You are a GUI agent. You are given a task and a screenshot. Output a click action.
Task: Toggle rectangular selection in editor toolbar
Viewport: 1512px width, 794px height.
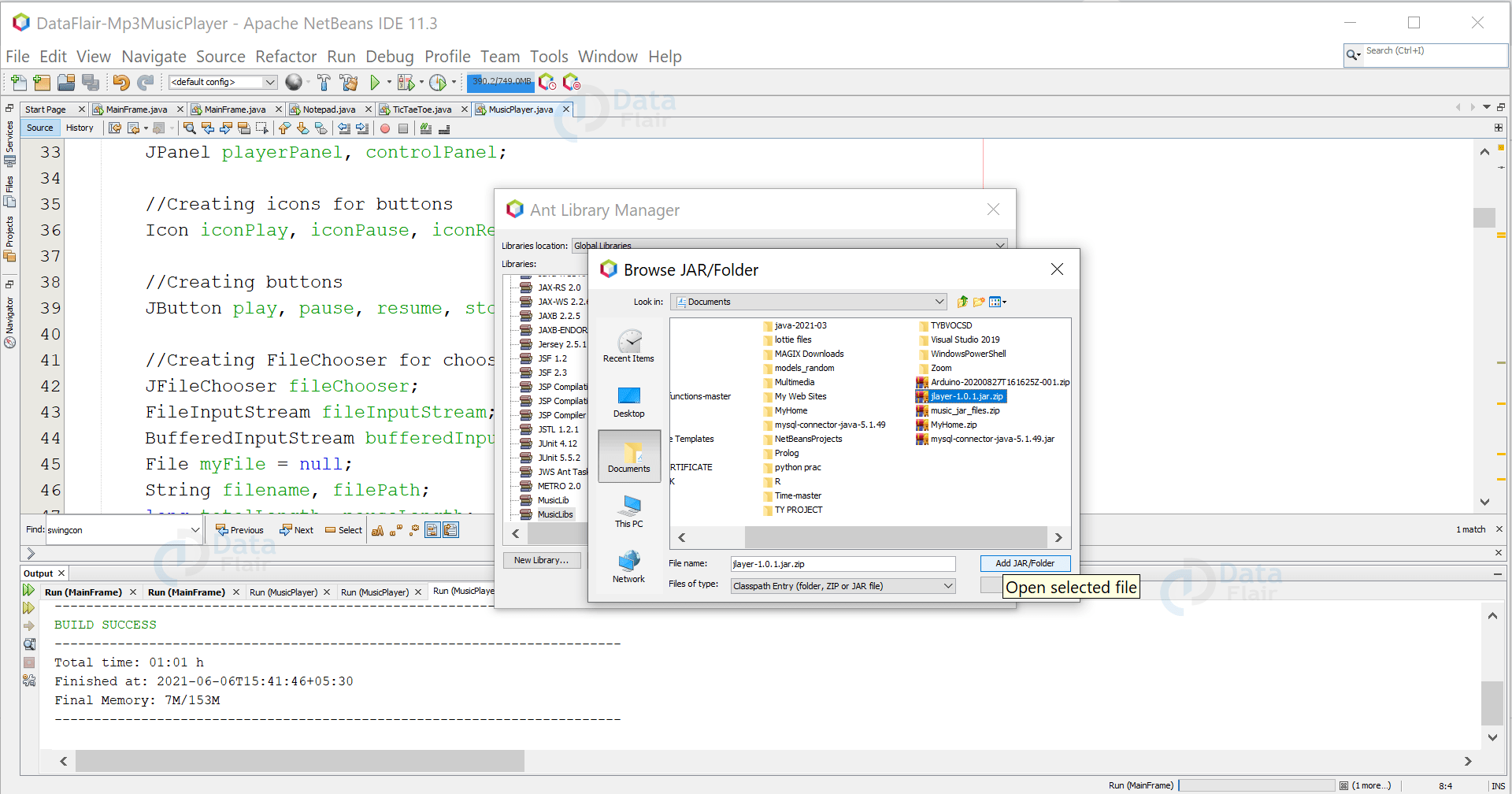click(263, 128)
